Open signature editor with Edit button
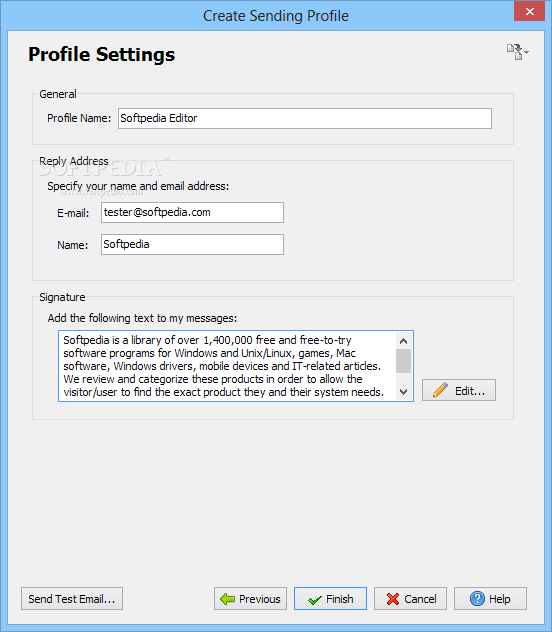This screenshot has width=552, height=632. click(x=459, y=390)
